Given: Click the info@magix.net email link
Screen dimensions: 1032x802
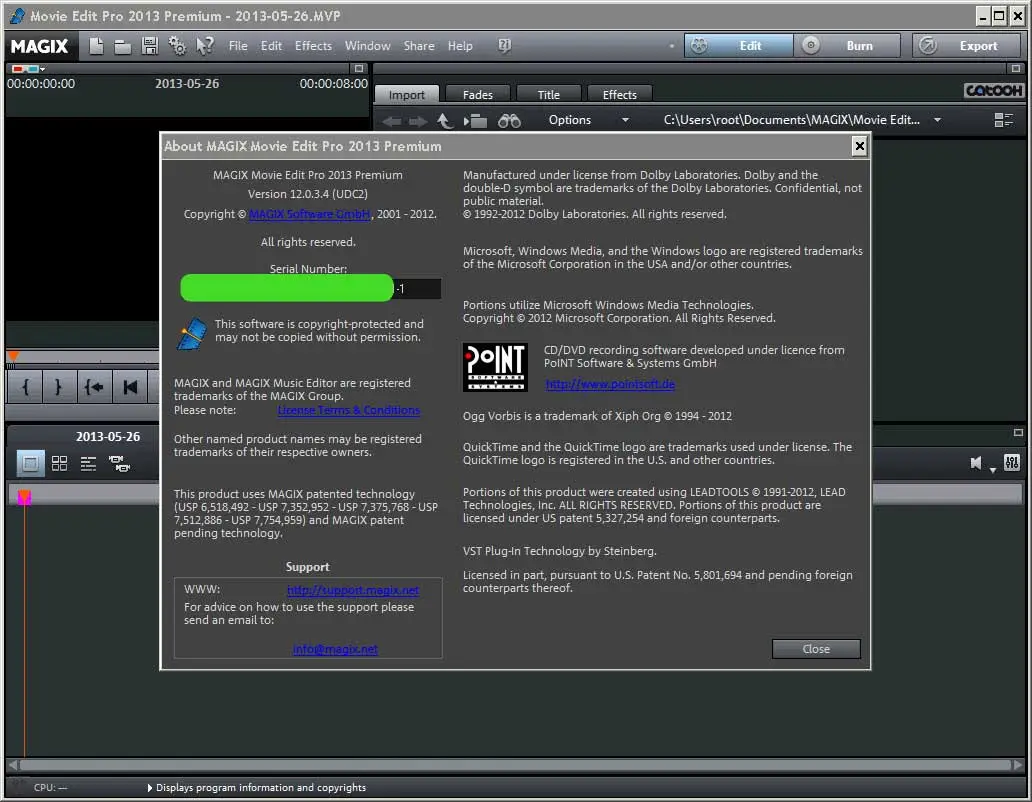Looking at the screenshot, I should [x=335, y=649].
